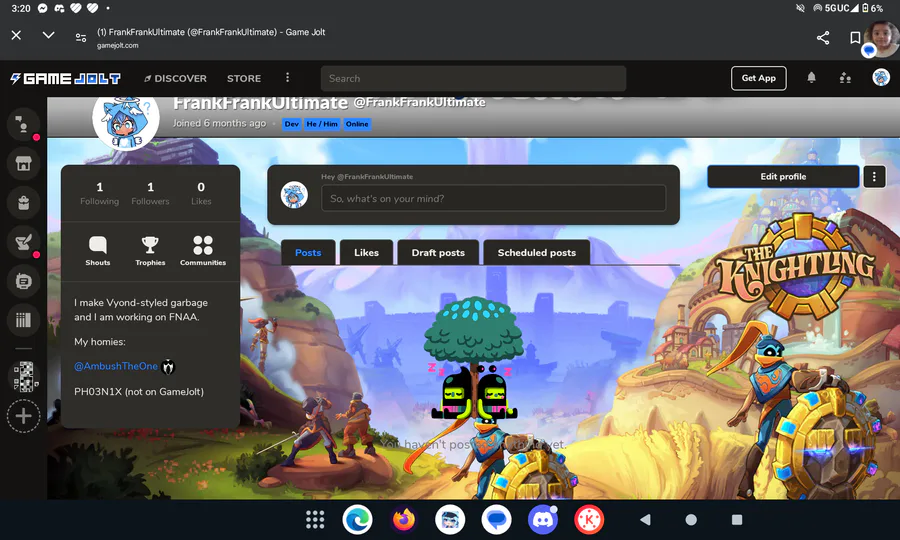
Task: Select the Likes tab
Action: [366, 252]
